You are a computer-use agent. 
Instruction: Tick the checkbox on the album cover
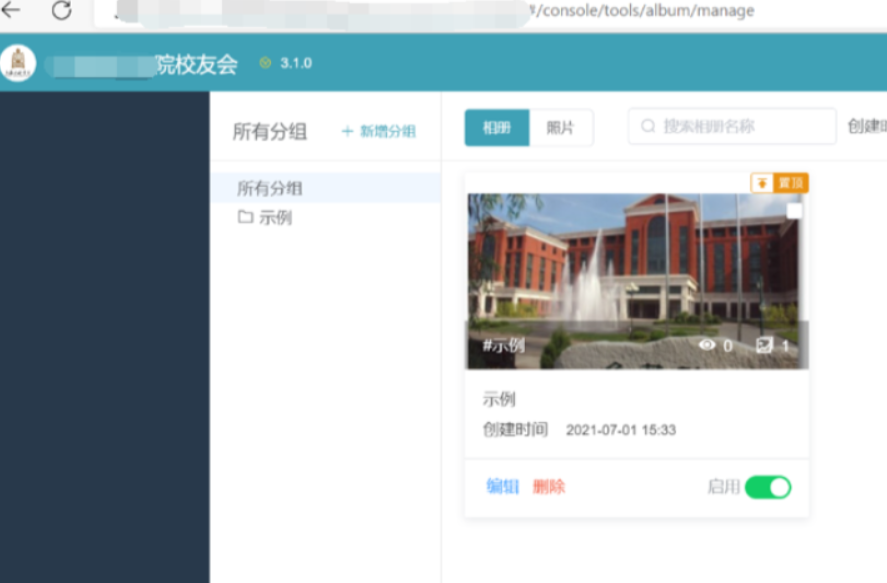(x=794, y=211)
